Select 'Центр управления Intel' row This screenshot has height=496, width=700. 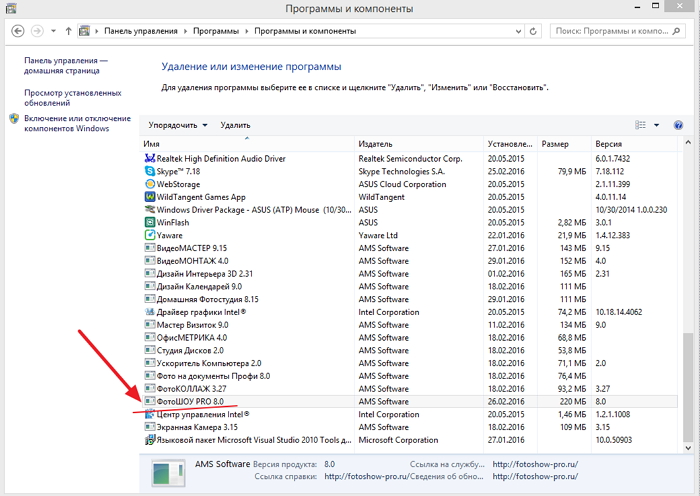click(410, 414)
